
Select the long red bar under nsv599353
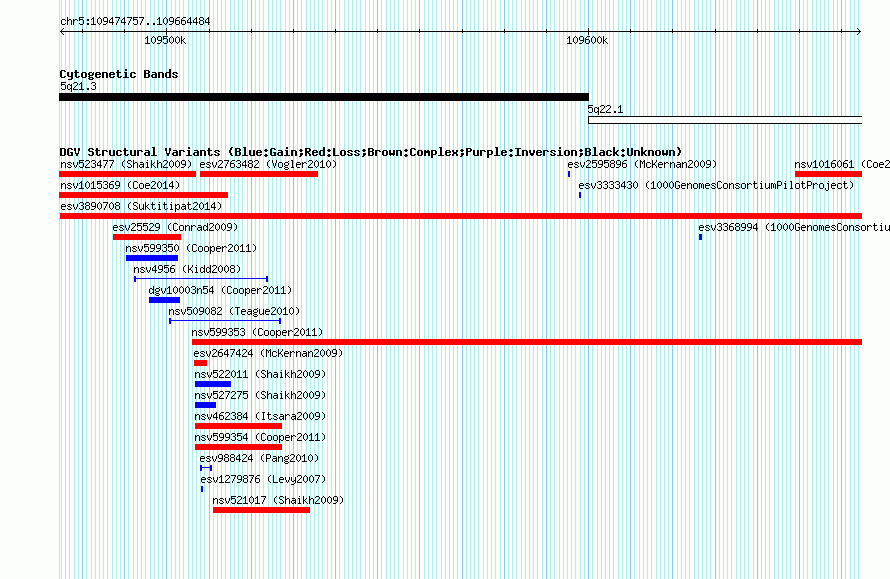click(527, 342)
